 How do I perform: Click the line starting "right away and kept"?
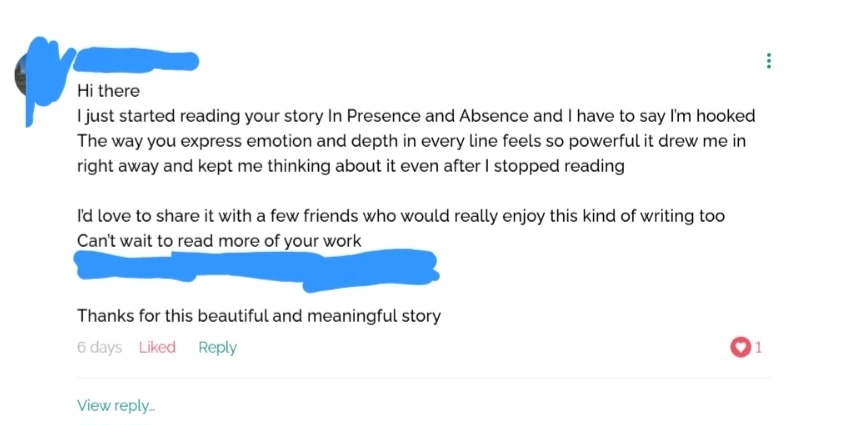click(x=350, y=166)
